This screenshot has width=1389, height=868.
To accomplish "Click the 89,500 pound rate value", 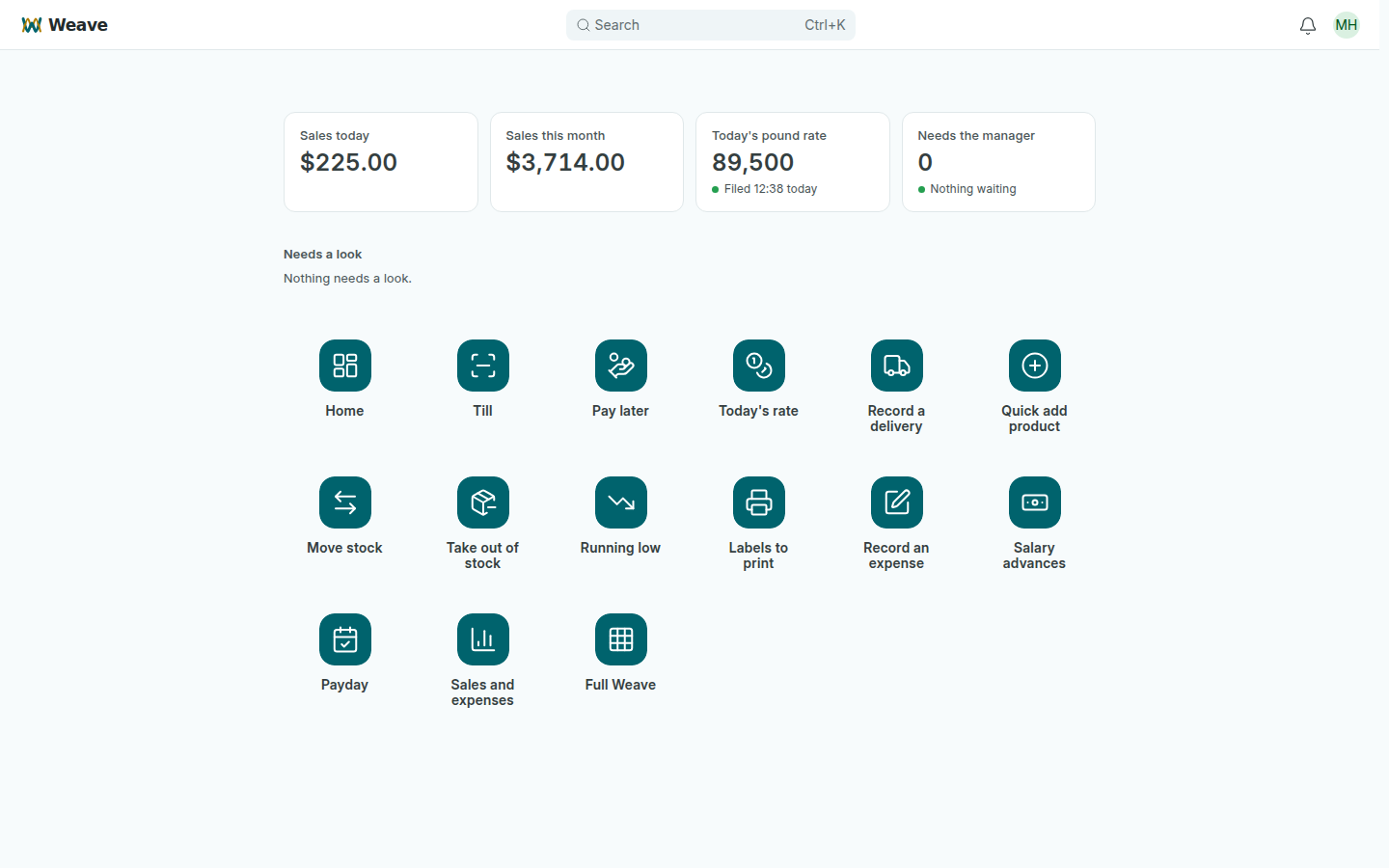I will click(x=753, y=162).
